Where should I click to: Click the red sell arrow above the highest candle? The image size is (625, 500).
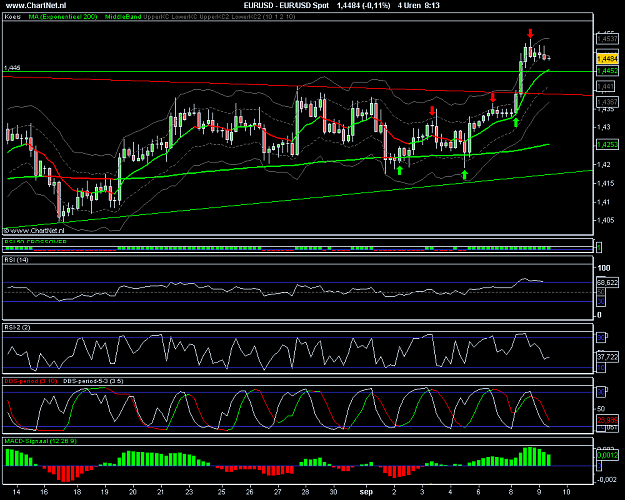pos(530,33)
